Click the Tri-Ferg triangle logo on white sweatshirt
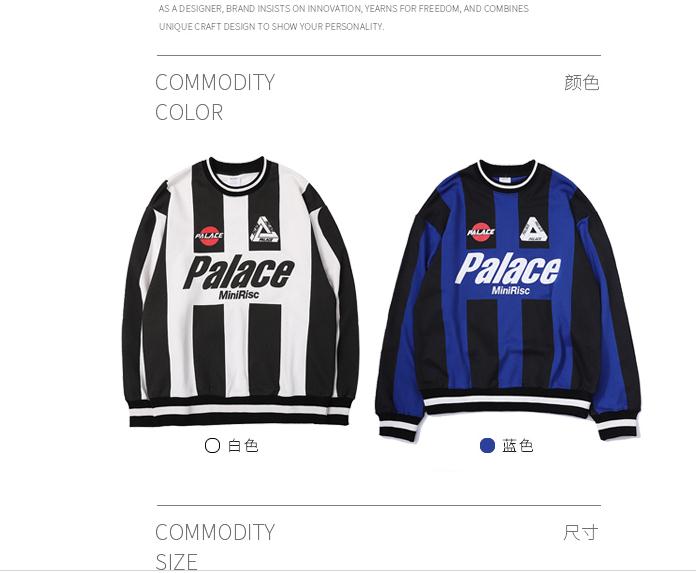The width and height of the screenshot is (696, 573). coord(265,229)
